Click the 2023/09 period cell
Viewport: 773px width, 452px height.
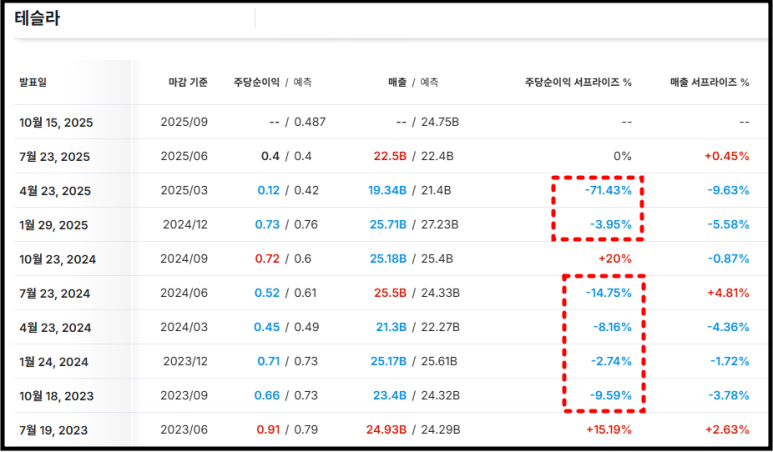tap(184, 395)
